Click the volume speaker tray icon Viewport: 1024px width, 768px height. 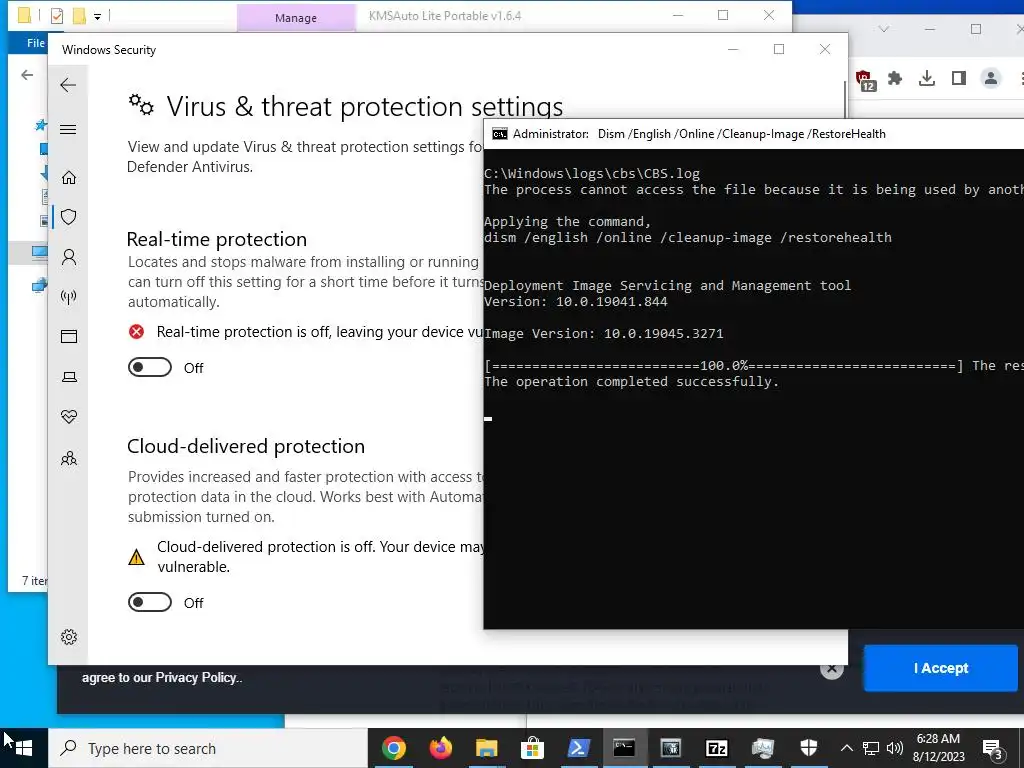point(895,748)
